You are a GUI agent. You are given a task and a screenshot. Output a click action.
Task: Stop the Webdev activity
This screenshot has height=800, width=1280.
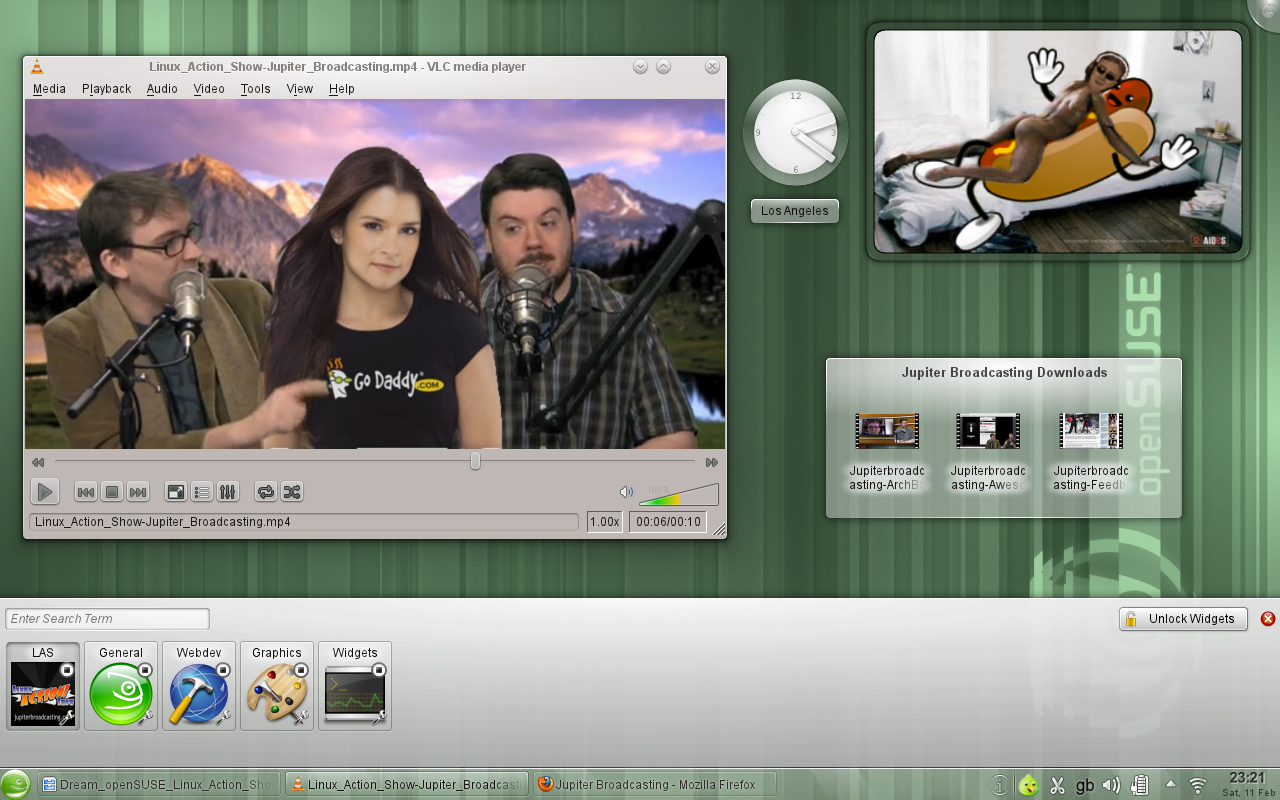[x=223, y=670]
